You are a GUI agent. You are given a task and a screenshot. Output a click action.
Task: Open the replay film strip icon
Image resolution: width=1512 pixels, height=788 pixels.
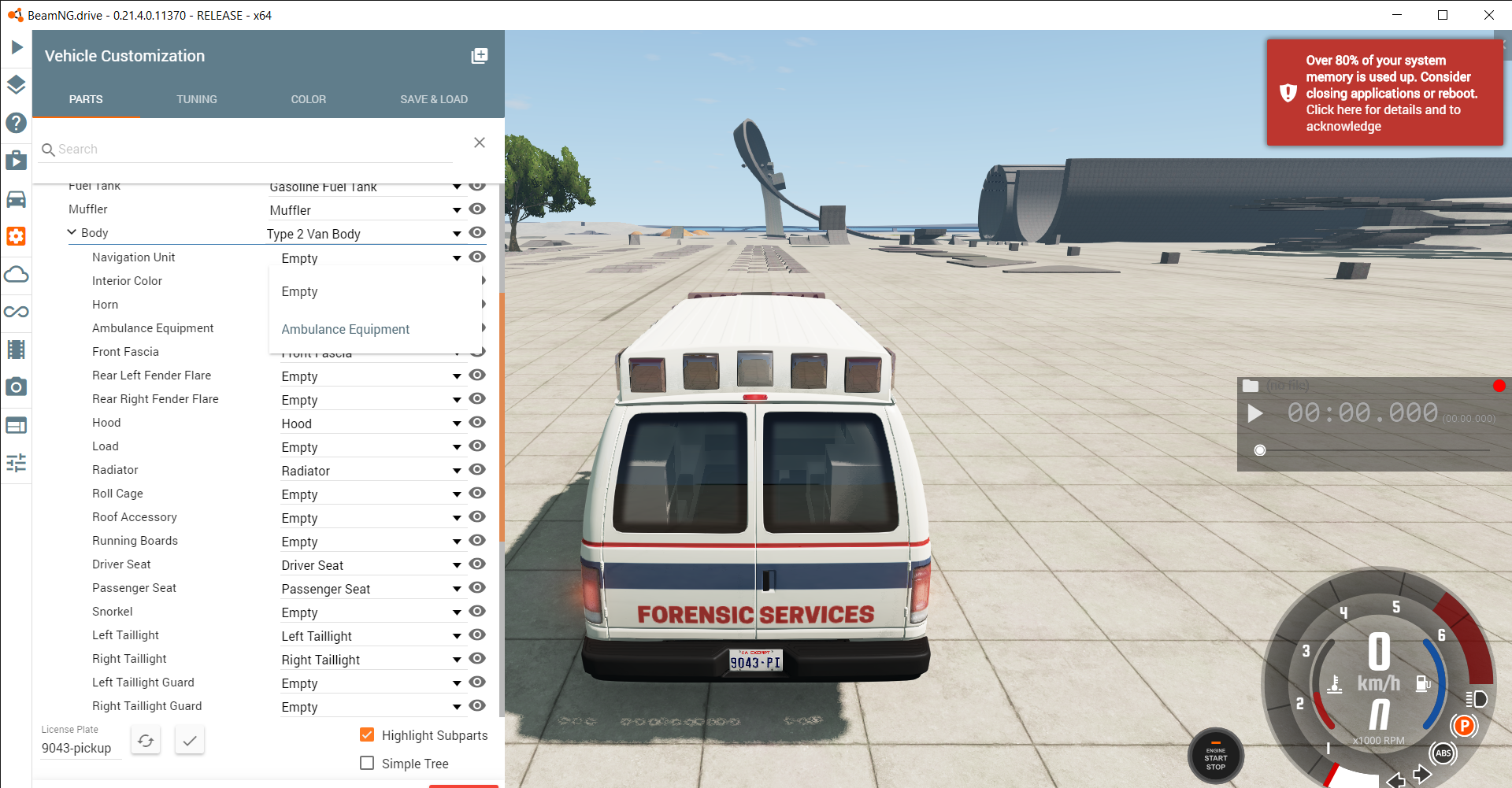point(17,350)
